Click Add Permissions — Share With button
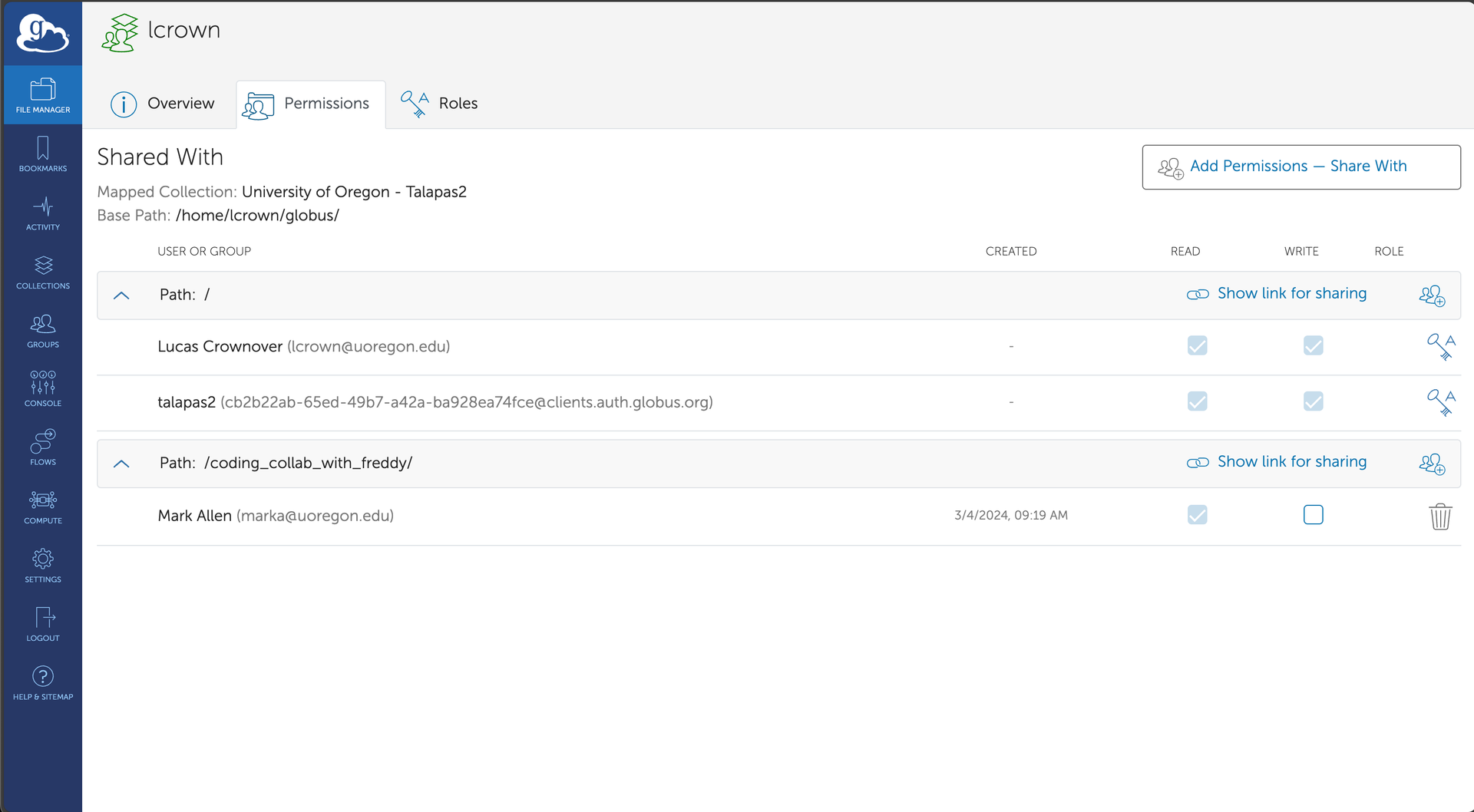Screen dimensions: 1474x812 point(1300,167)
